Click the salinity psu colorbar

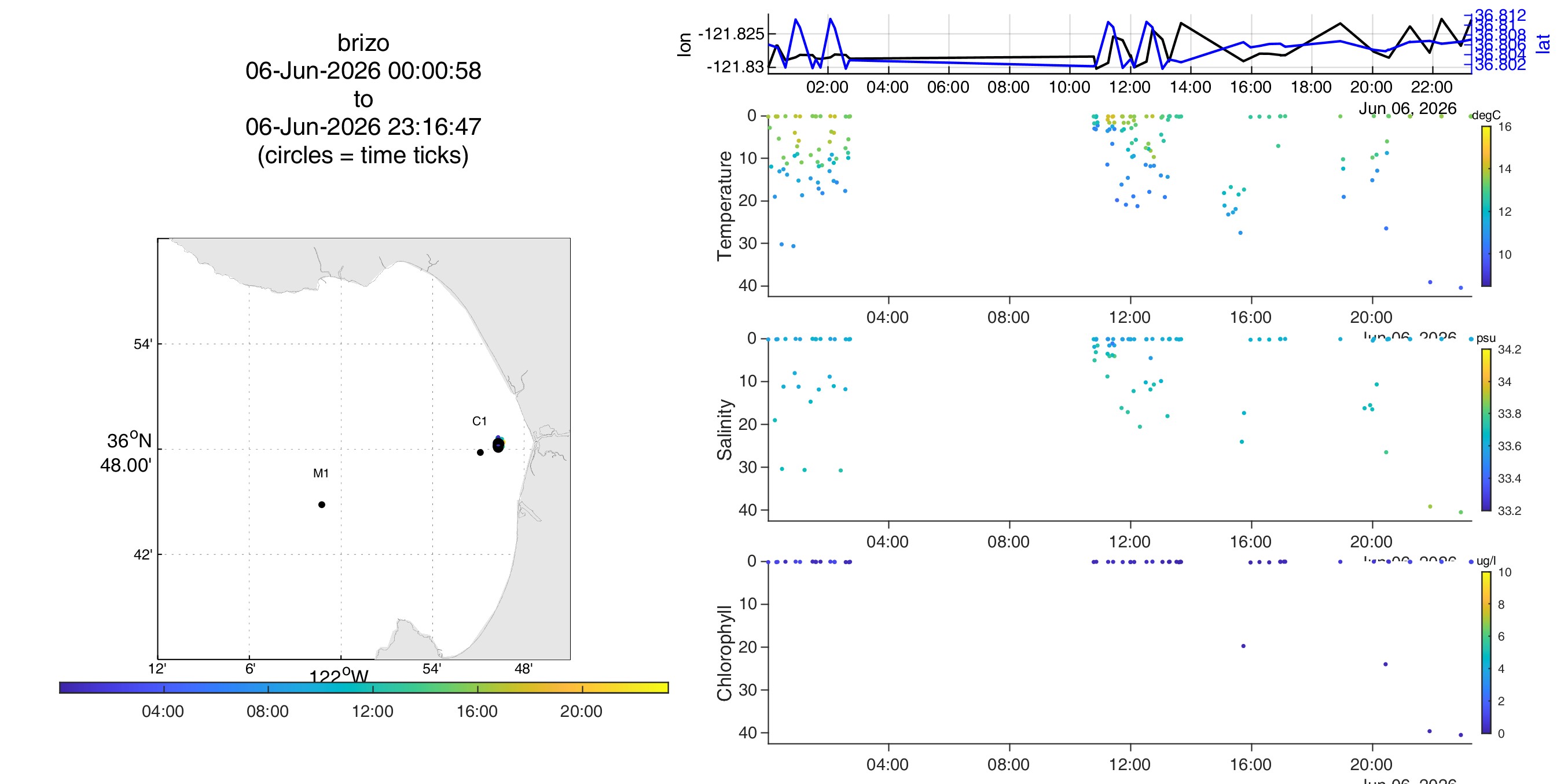pos(1486,430)
